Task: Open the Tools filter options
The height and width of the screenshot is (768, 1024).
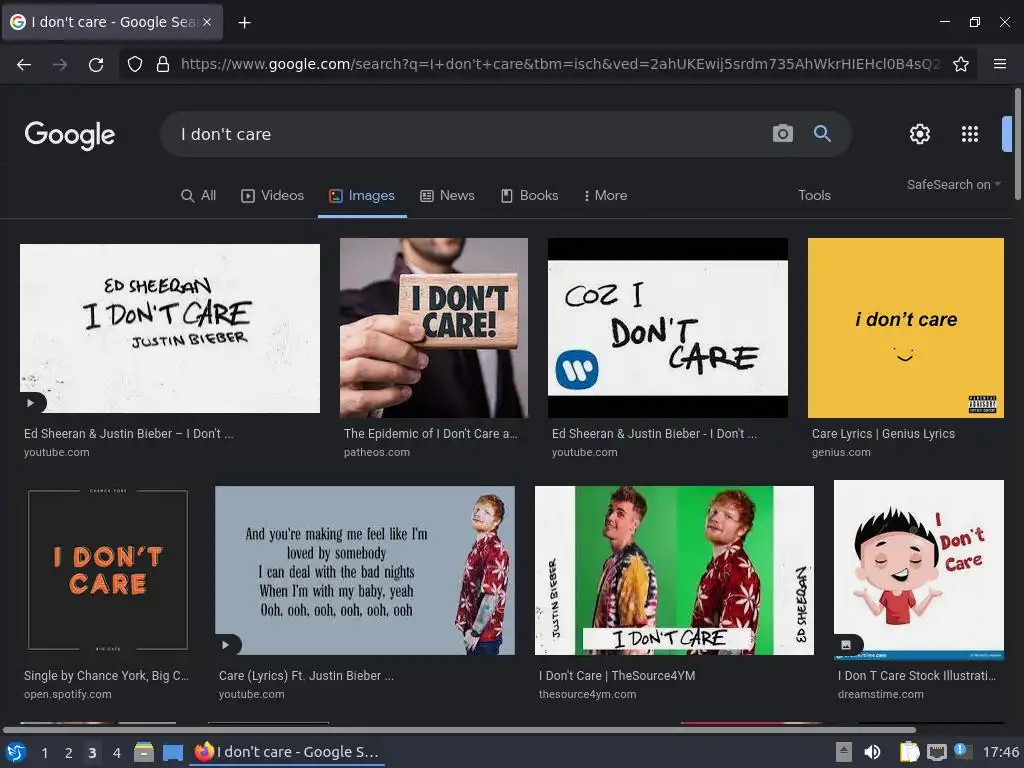Action: click(x=814, y=195)
